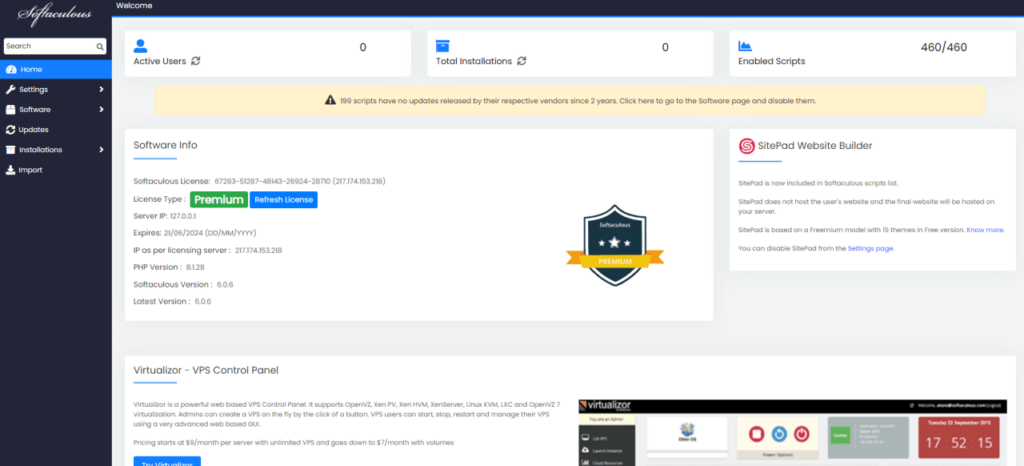Image resolution: width=1024 pixels, height=466 pixels.
Task: Click the Welcome header title
Action: pyautogui.click(x=134, y=6)
